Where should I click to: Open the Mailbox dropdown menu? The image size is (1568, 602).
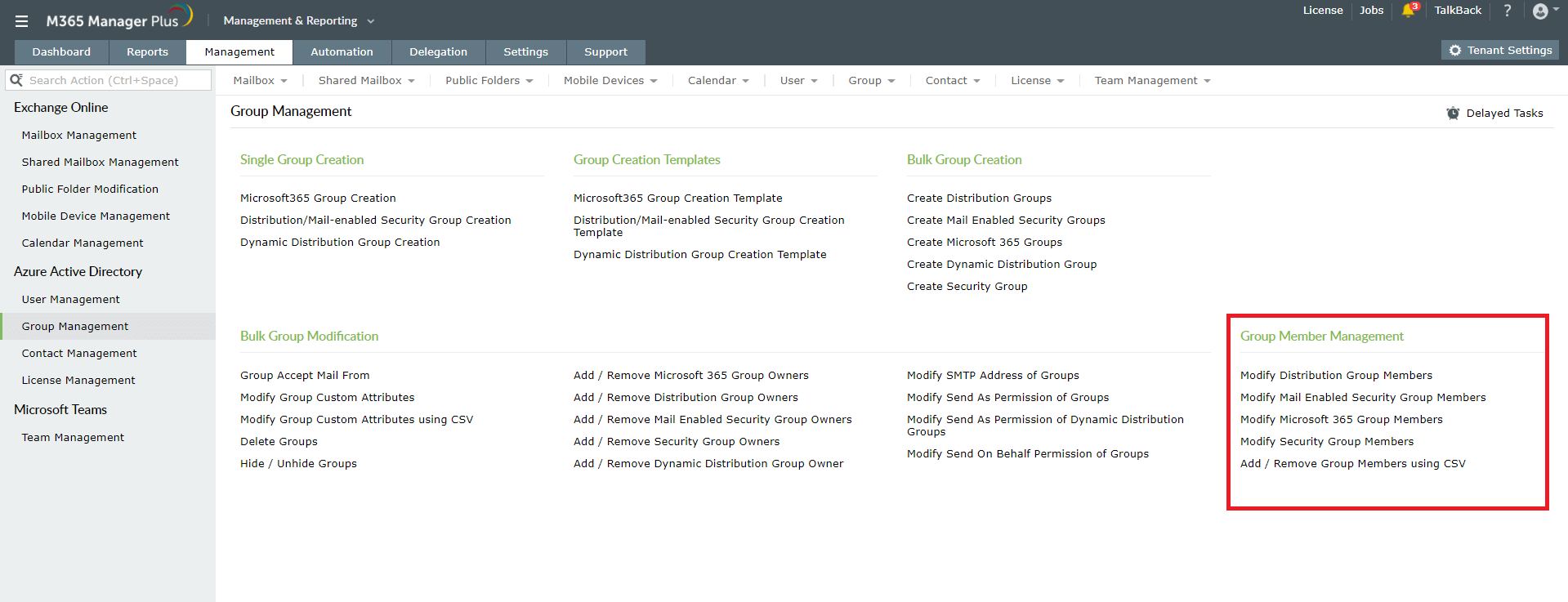coord(261,80)
